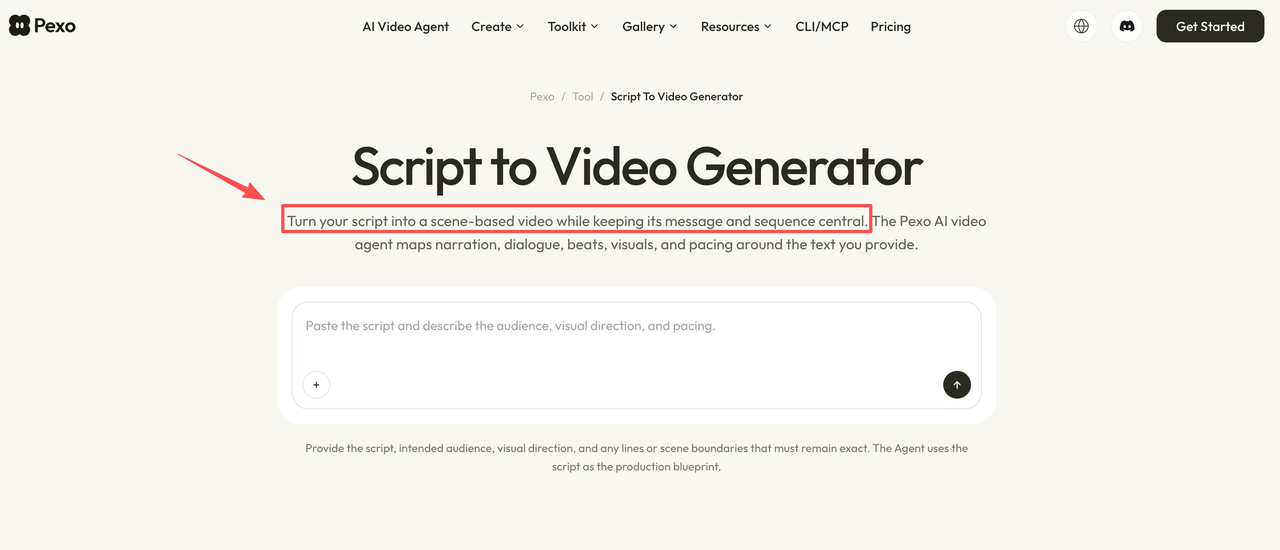The height and width of the screenshot is (550, 1280).
Task: Submit the script with the arrow button
Action: (x=957, y=385)
